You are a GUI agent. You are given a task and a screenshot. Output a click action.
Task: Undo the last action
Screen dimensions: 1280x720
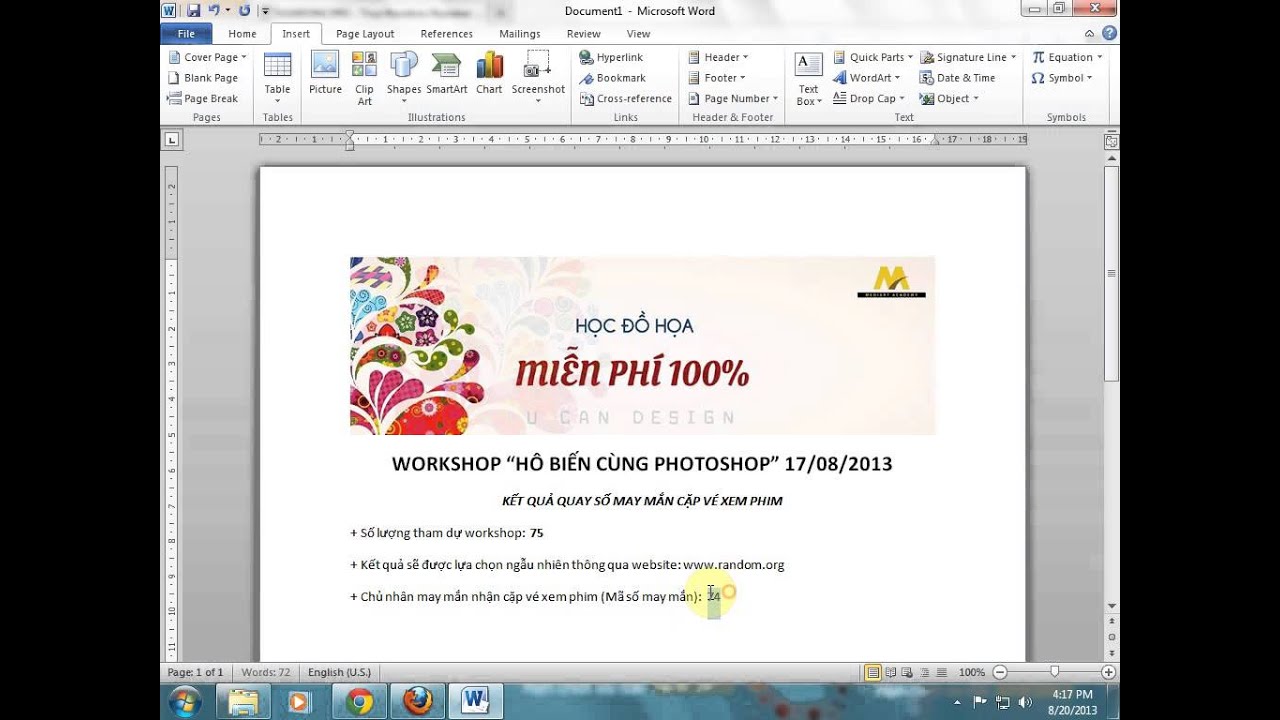(x=214, y=10)
